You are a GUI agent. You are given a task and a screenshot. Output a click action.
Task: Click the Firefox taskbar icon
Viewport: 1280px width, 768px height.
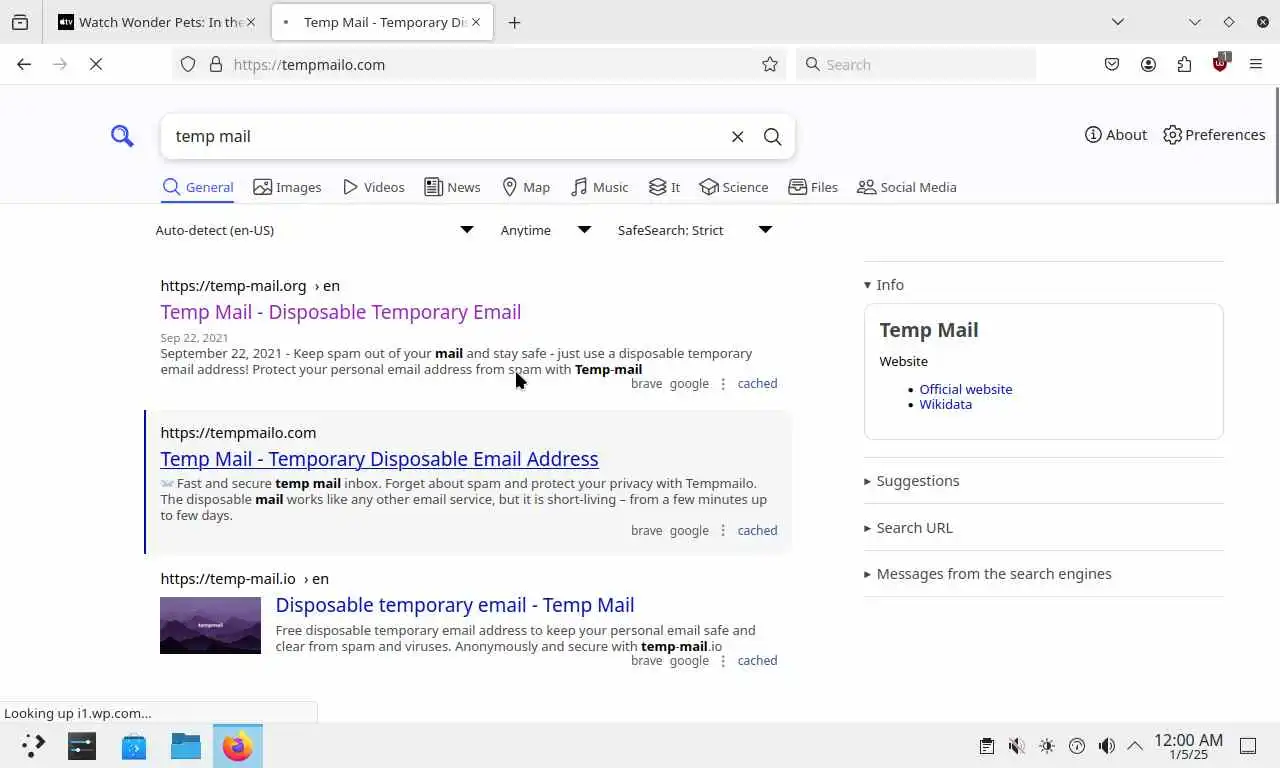pos(238,746)
